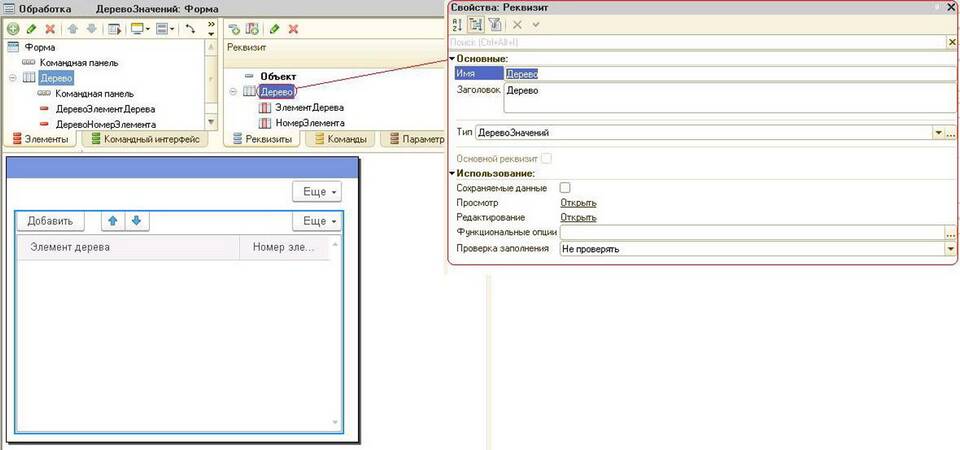Viewport: 960px width, 450px height.
Task: Collapse the Дерево node in elements tree
Action: [13, 78]
